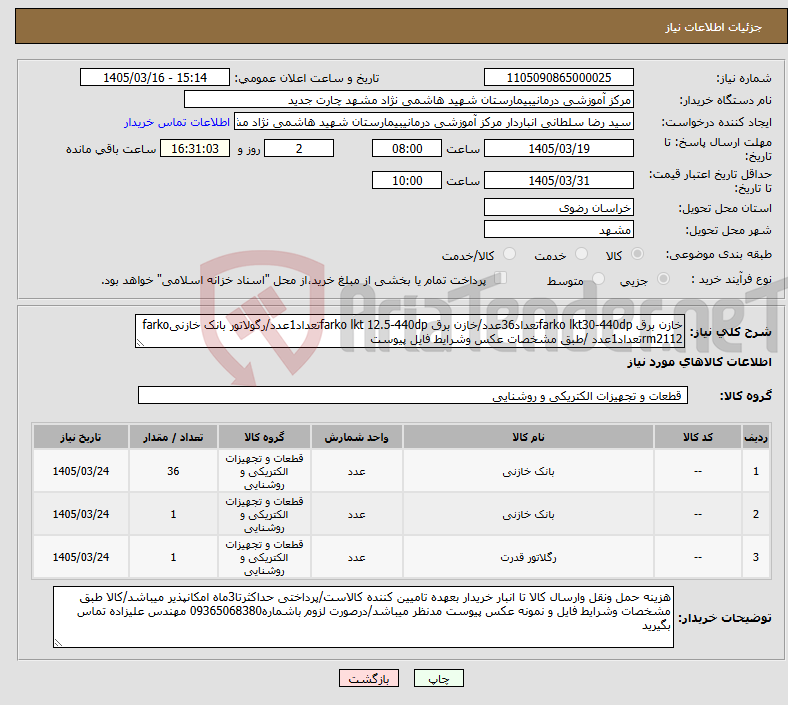Click the buyer organization name field
This screenshot has width=788, height=705.
(409, 99)
